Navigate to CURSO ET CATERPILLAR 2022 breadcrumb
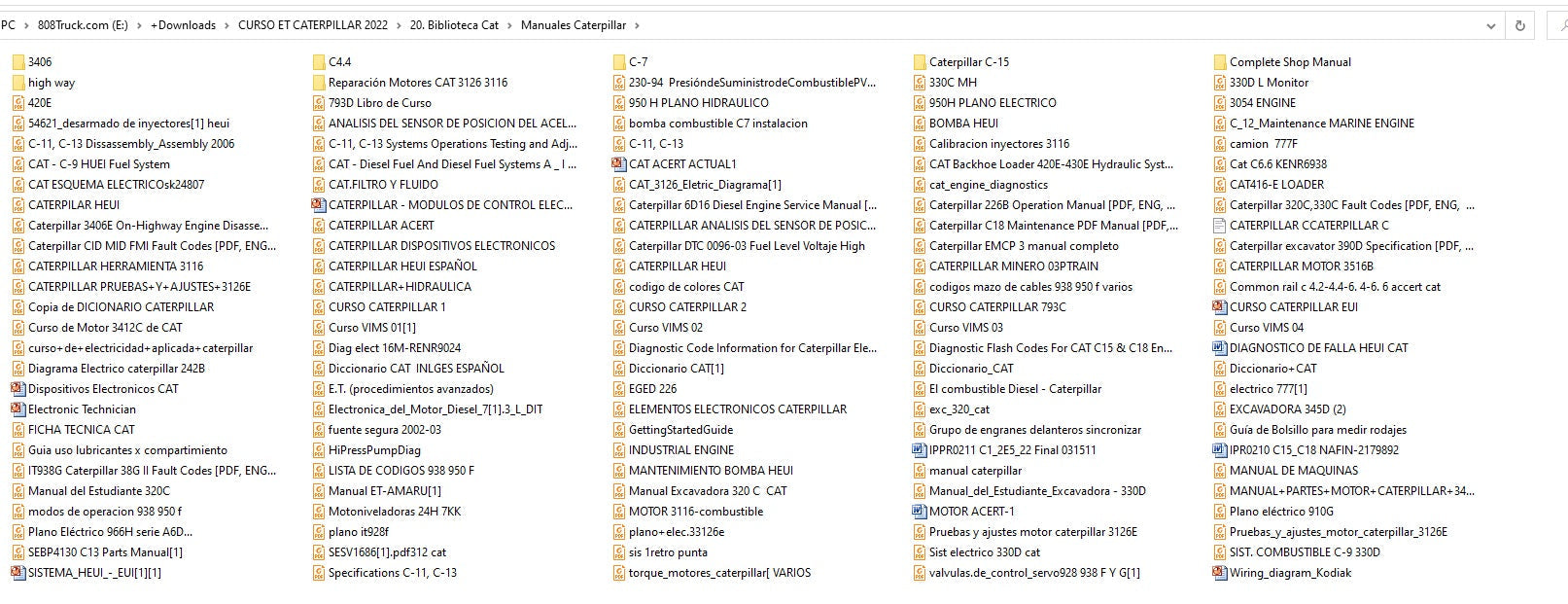Screen dimensions: 1568x604 (312, 25)
